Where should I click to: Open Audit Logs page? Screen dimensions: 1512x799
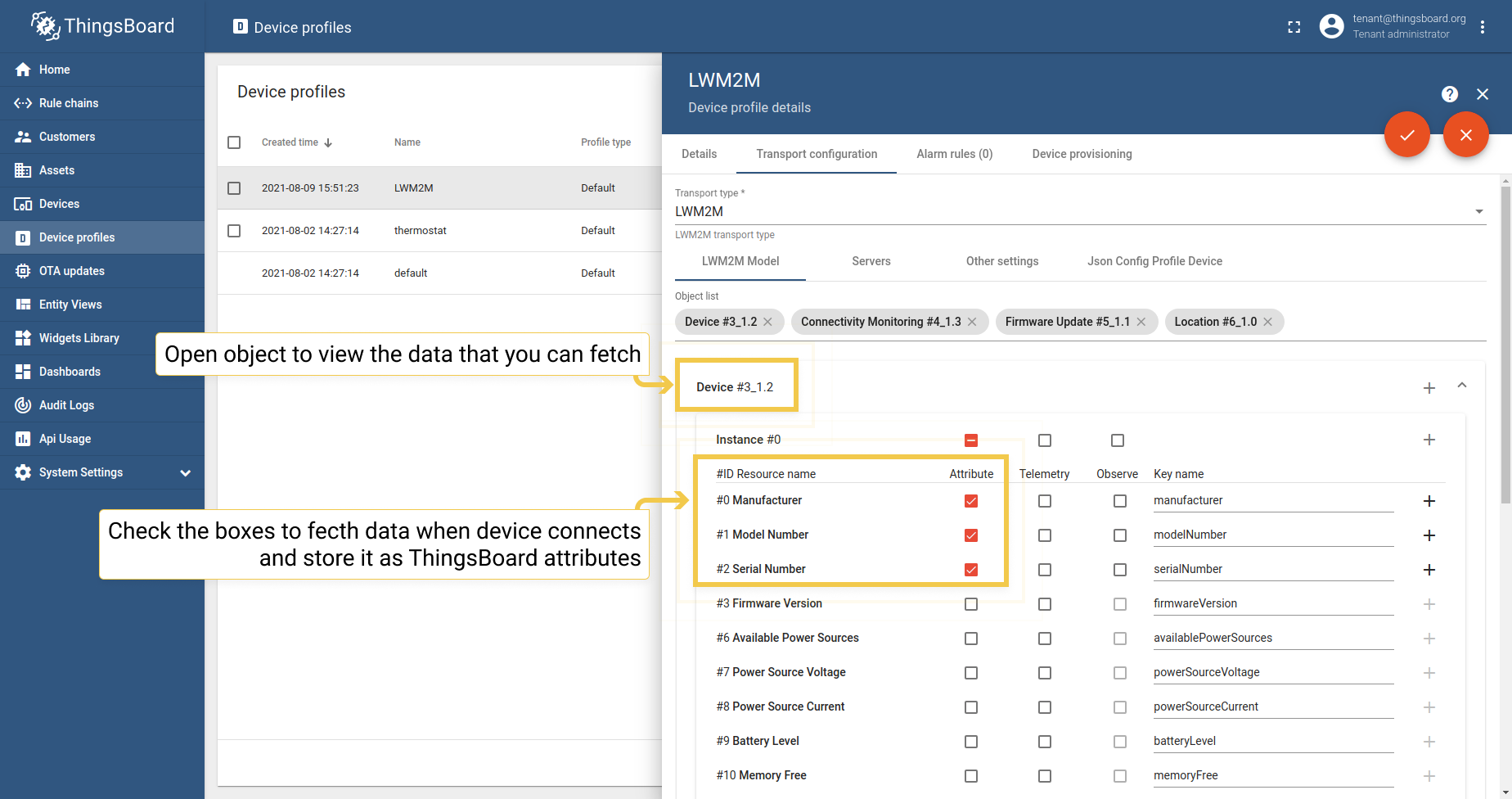tap(101, 405)
